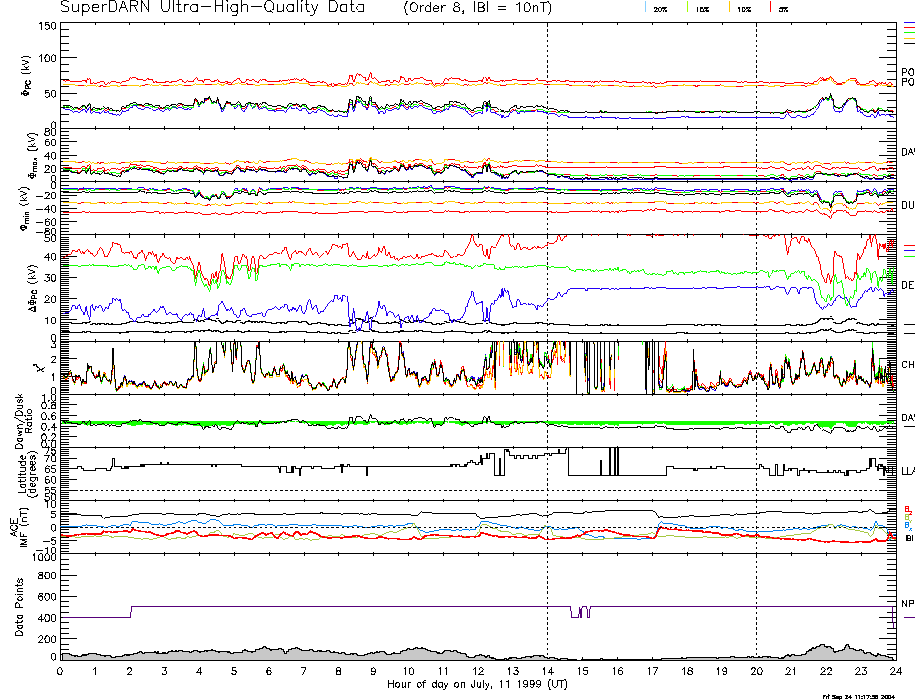Click the hour 20 tick label

[x=756, y=671]
